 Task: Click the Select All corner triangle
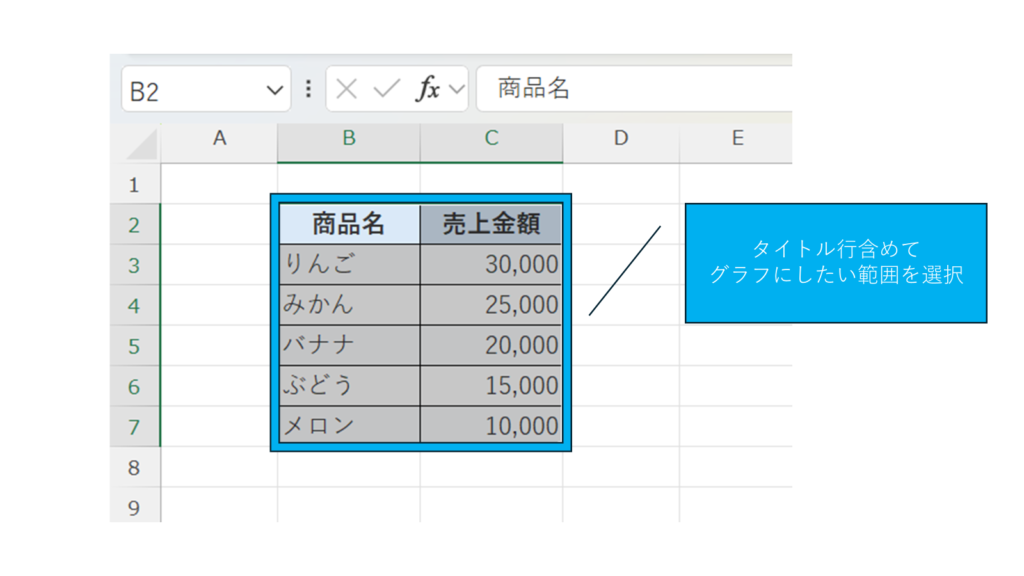(x=142, y=144)
